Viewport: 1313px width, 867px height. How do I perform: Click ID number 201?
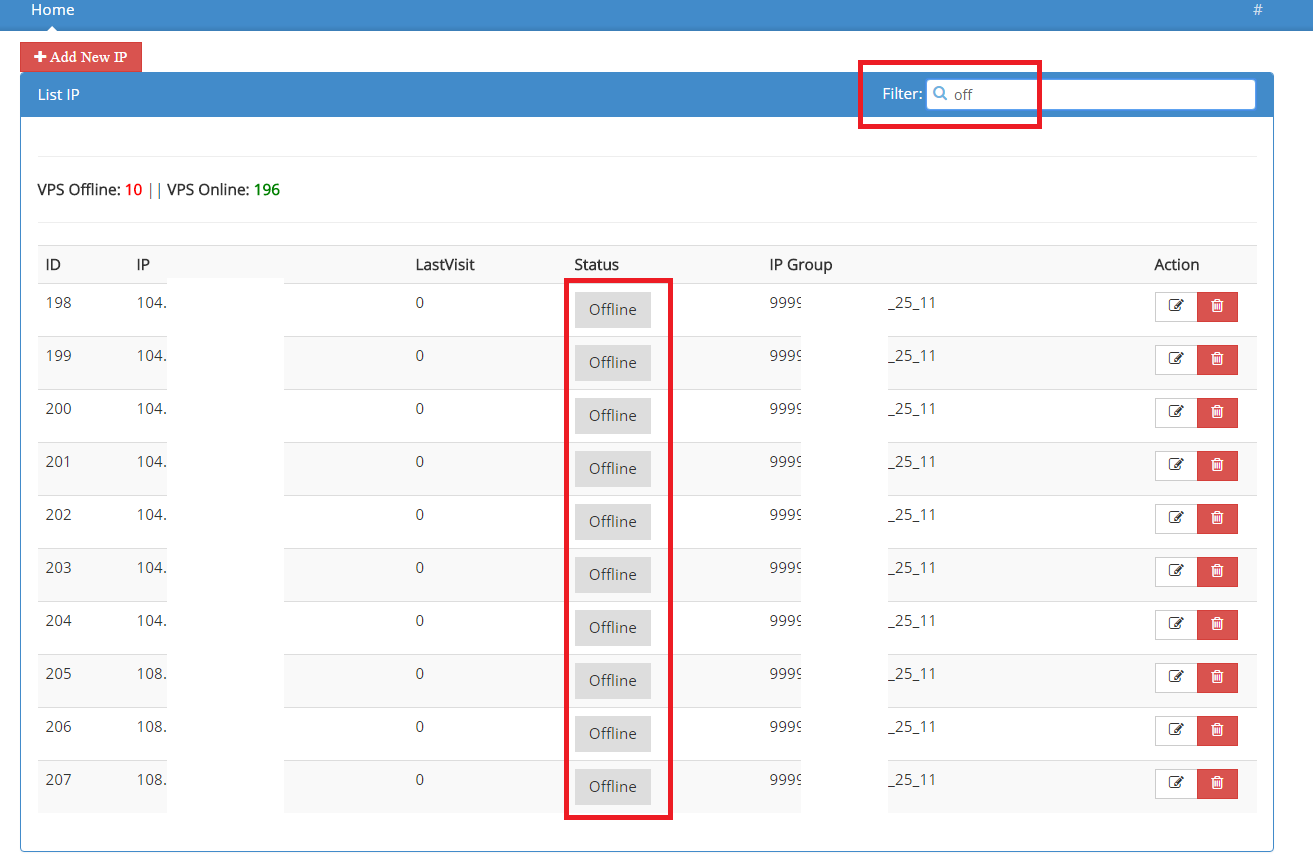pos(59,461)
